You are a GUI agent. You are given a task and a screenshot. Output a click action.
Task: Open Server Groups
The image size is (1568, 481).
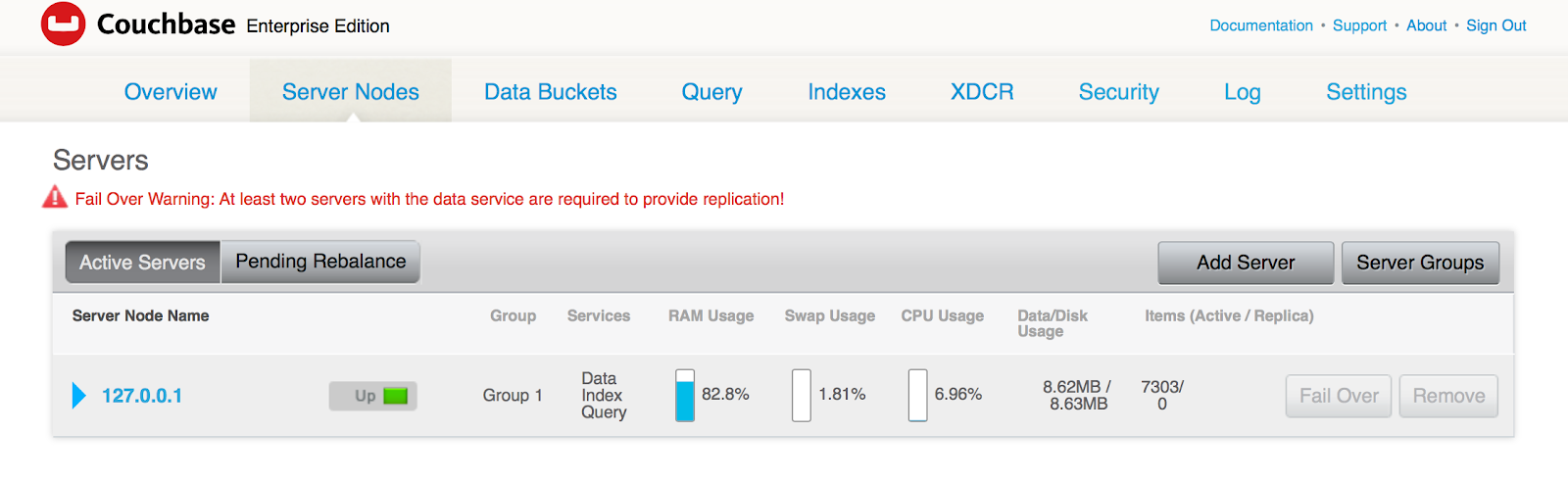[1420, 263]
